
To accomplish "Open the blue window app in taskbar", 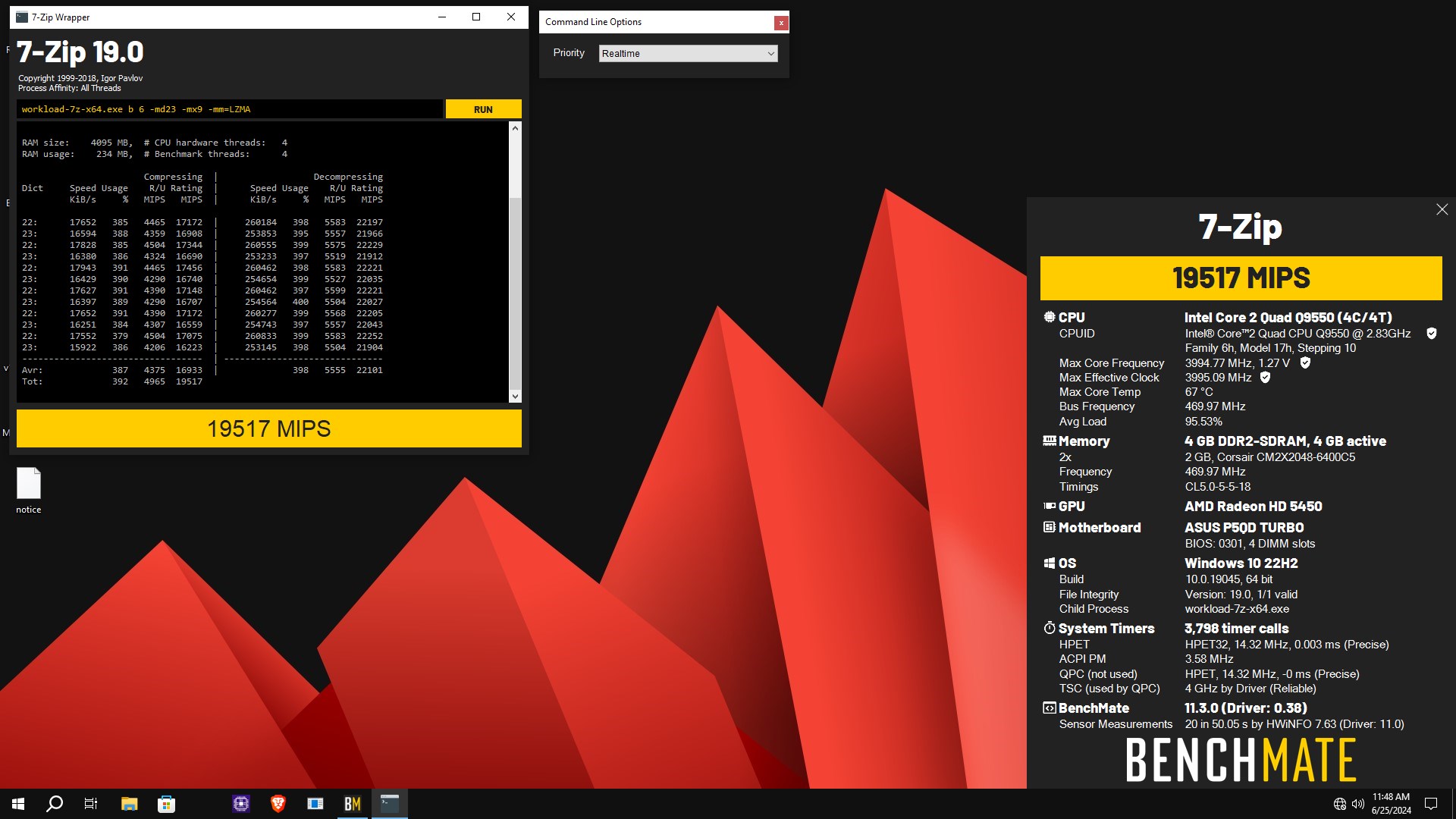I will (x=315, y=804).
